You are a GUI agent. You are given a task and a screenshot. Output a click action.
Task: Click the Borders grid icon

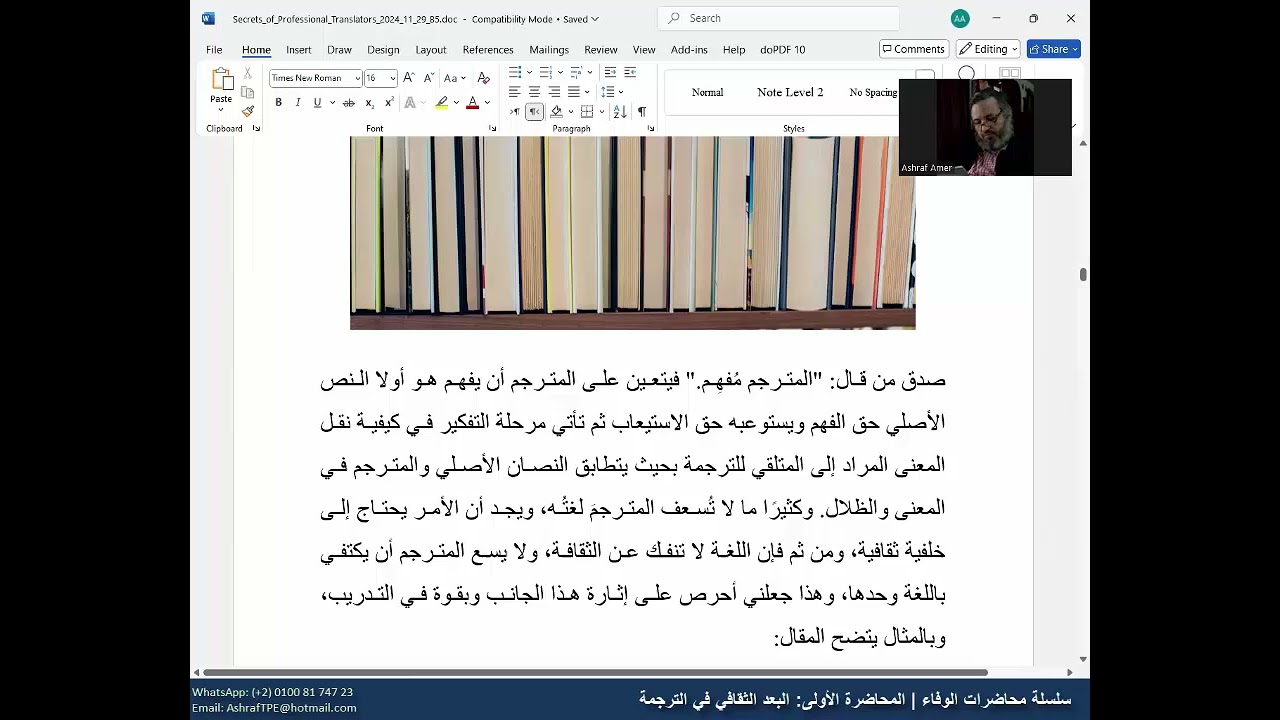[587, 112]
